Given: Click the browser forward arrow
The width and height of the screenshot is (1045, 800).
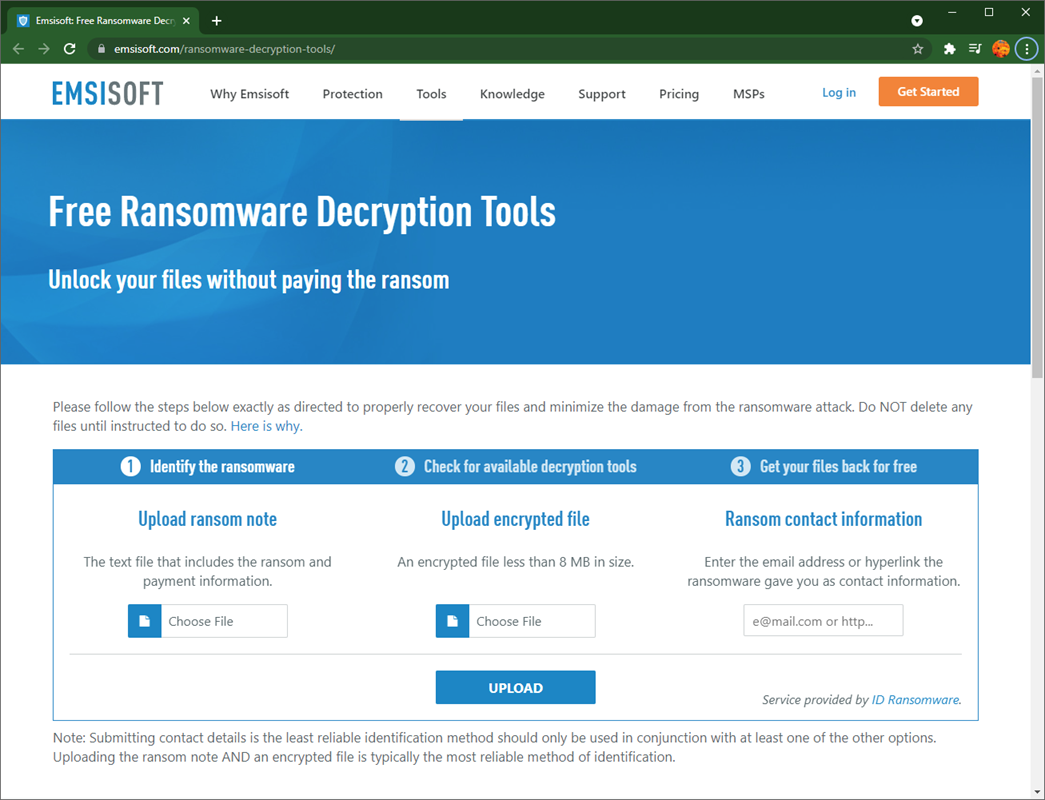Looking at the screenshot, I should [x=44, y=49].
